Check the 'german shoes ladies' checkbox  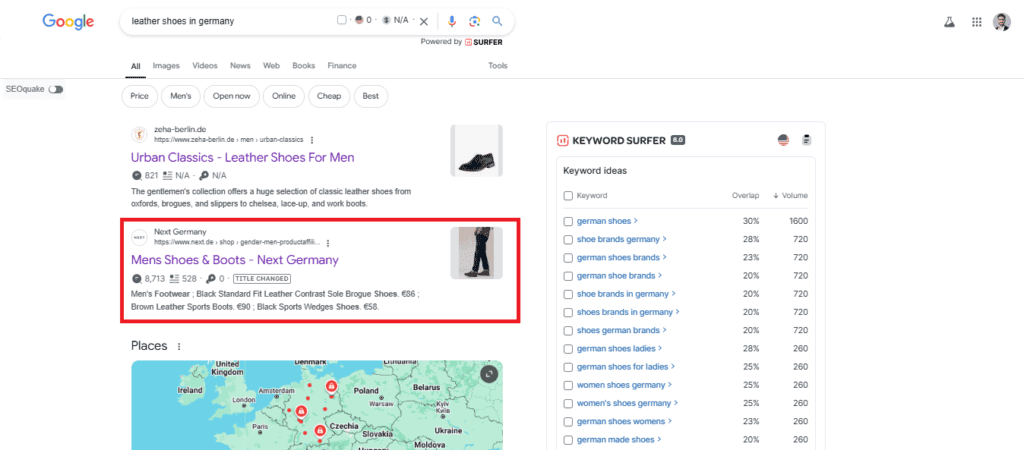(569, 349)
